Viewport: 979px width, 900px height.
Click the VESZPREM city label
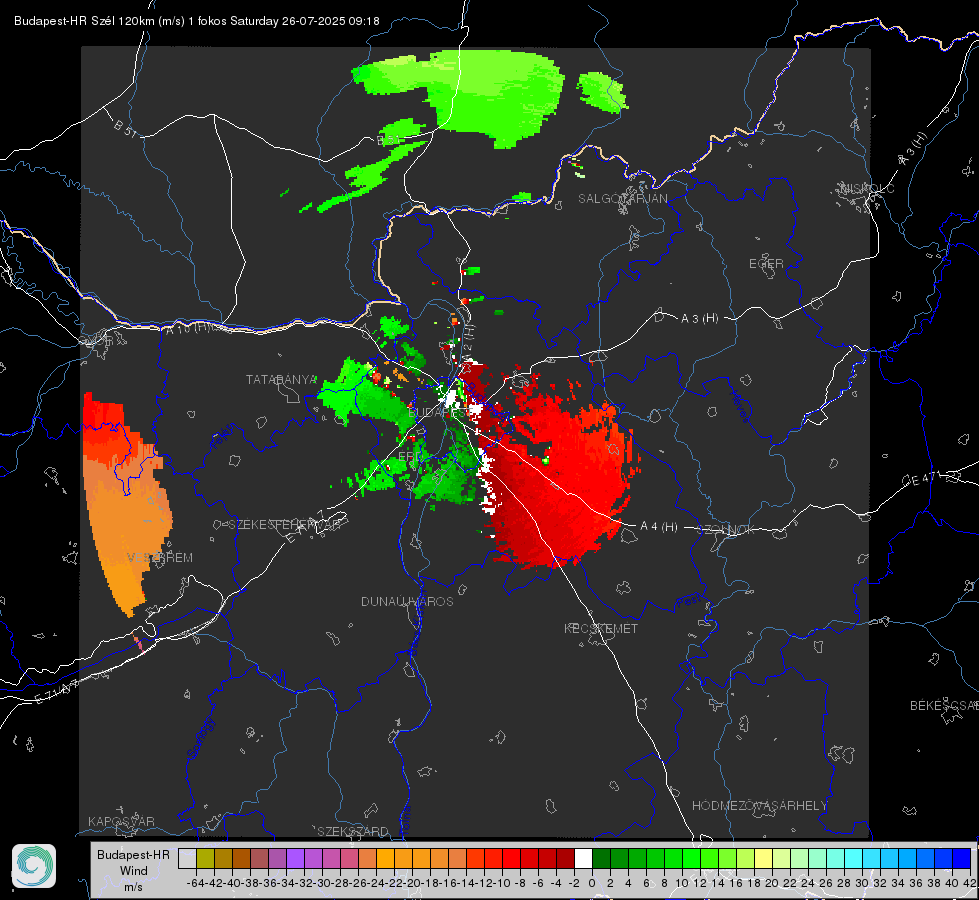click(160, 558)
